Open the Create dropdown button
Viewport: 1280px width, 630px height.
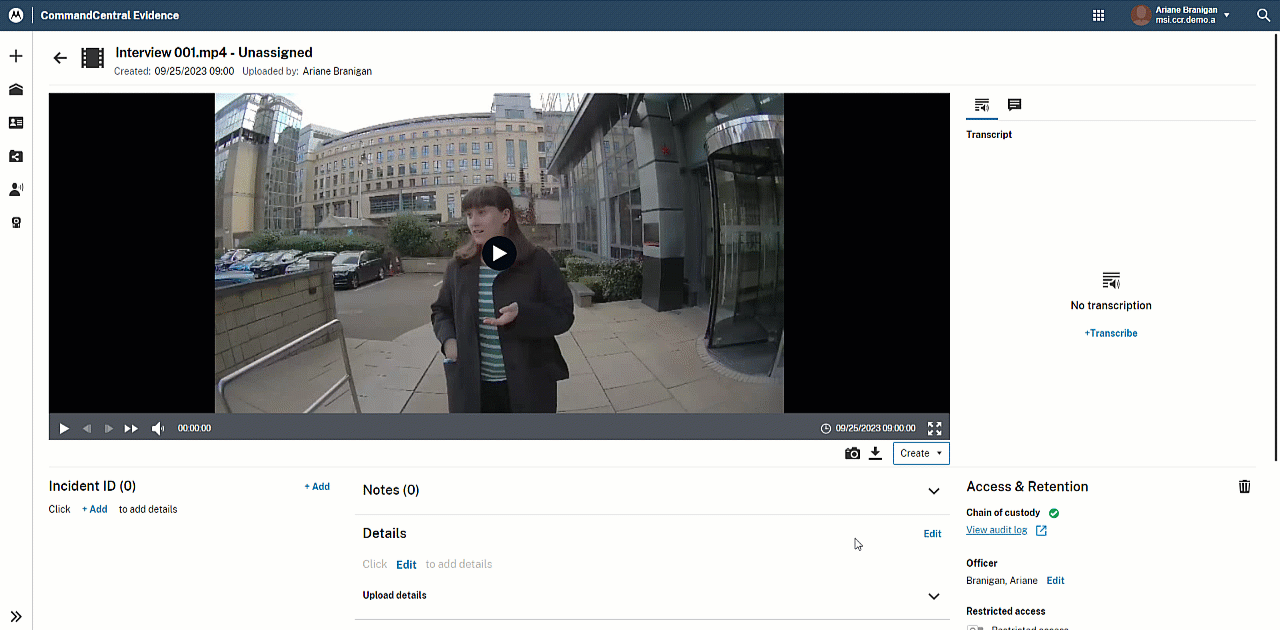coord(920,454)
